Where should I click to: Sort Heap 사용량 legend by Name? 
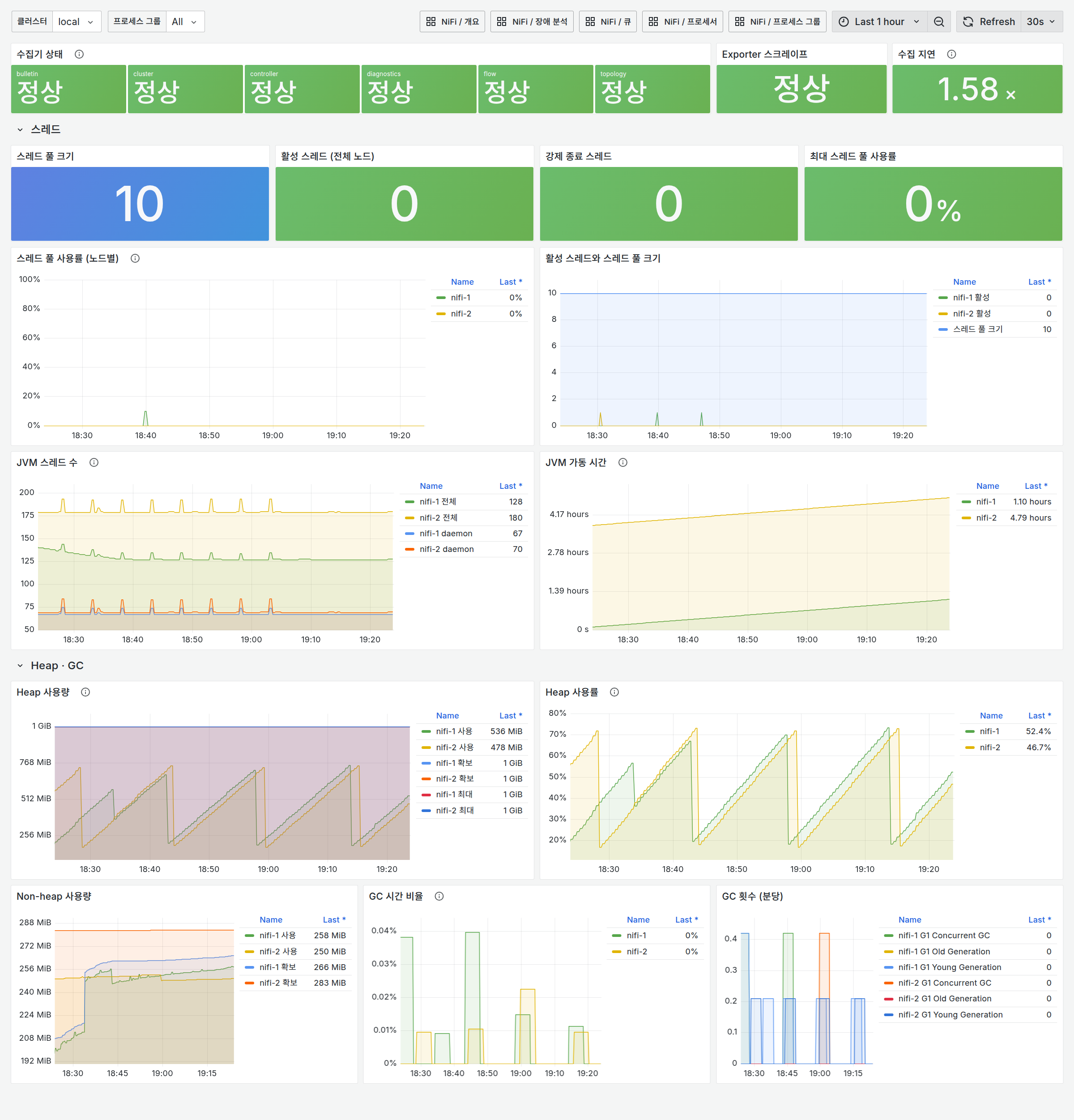[447, 715]
